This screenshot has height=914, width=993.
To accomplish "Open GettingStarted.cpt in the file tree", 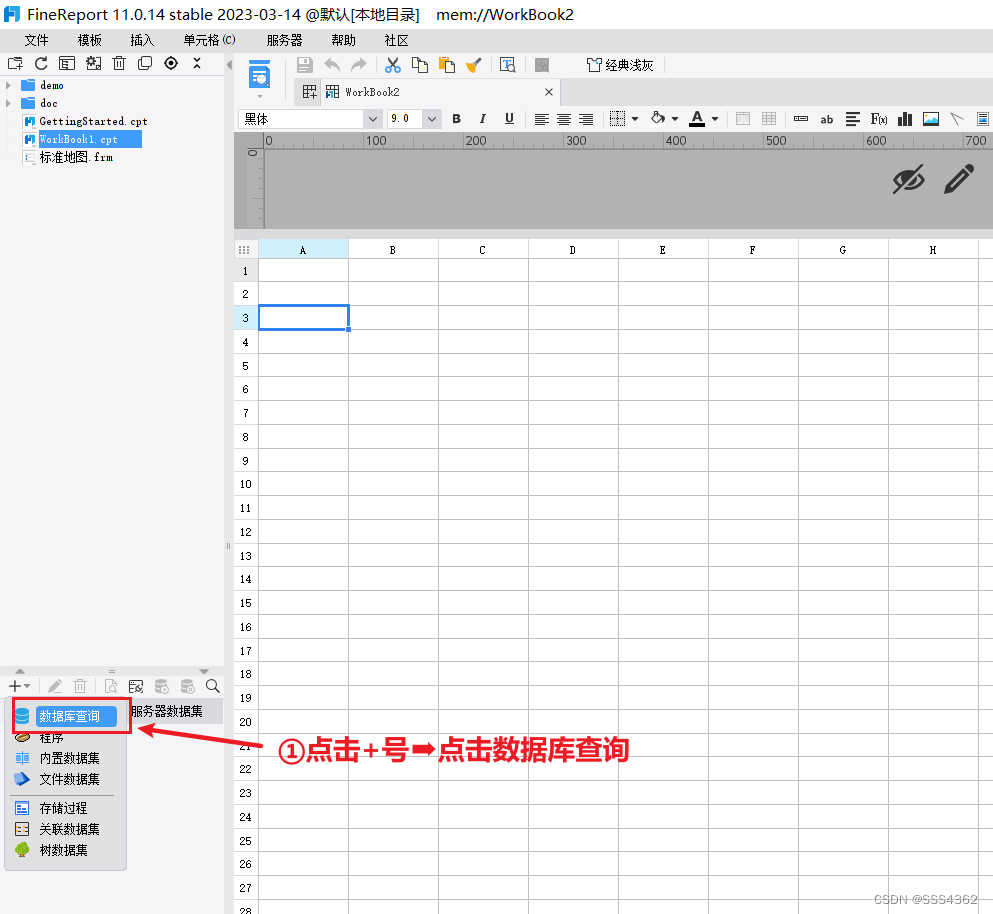I will (x=93, y=121).
